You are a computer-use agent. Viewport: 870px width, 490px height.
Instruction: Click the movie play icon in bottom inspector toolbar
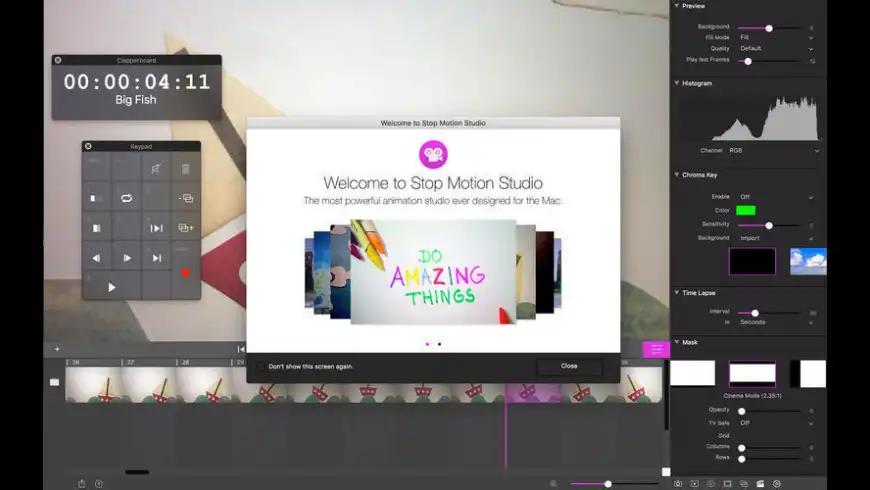(695, 483)
